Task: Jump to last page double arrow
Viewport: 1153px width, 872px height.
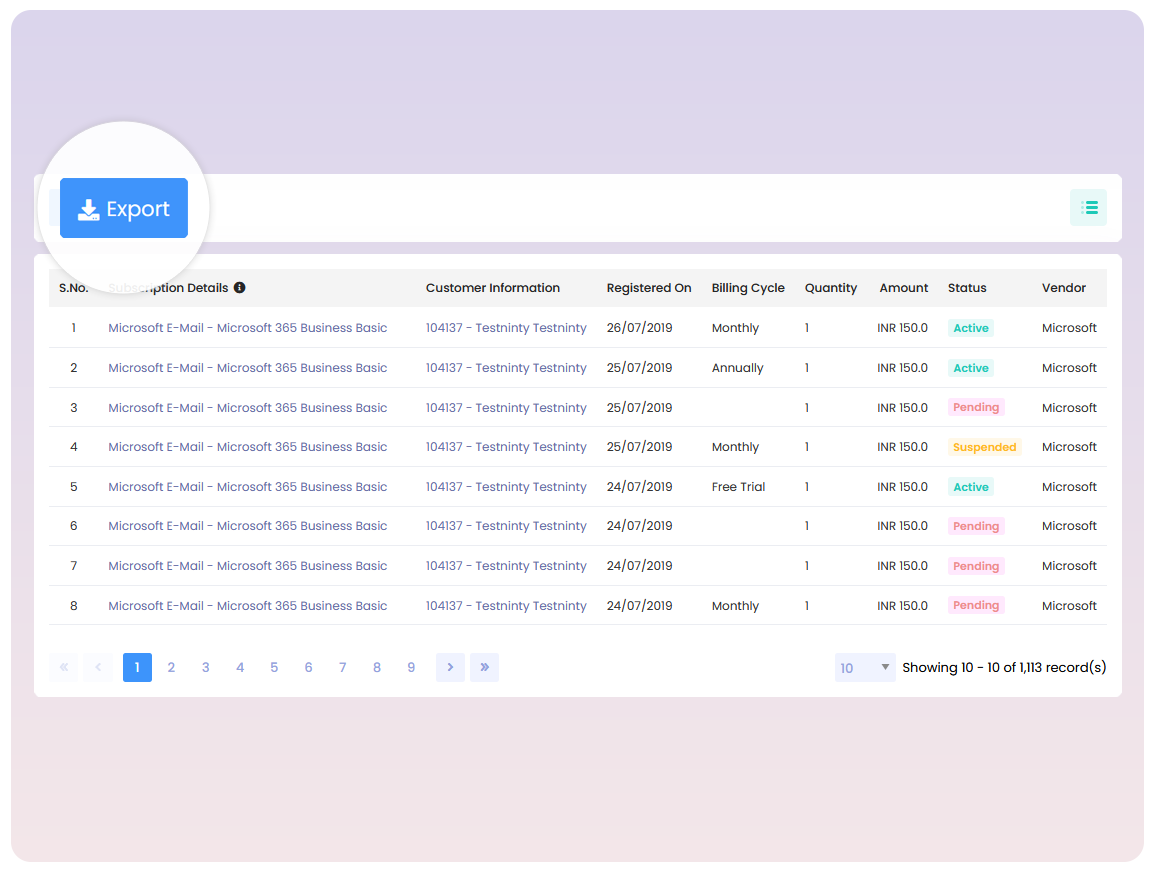Action: [484, 667]
